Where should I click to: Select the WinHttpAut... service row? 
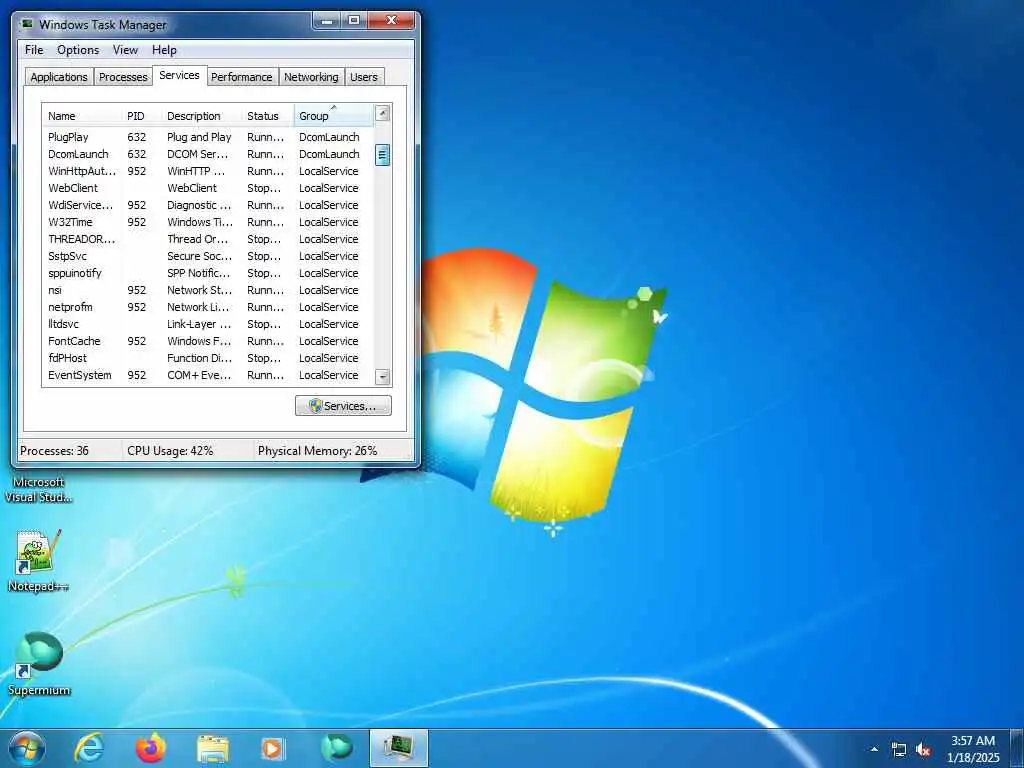[208, 171]
